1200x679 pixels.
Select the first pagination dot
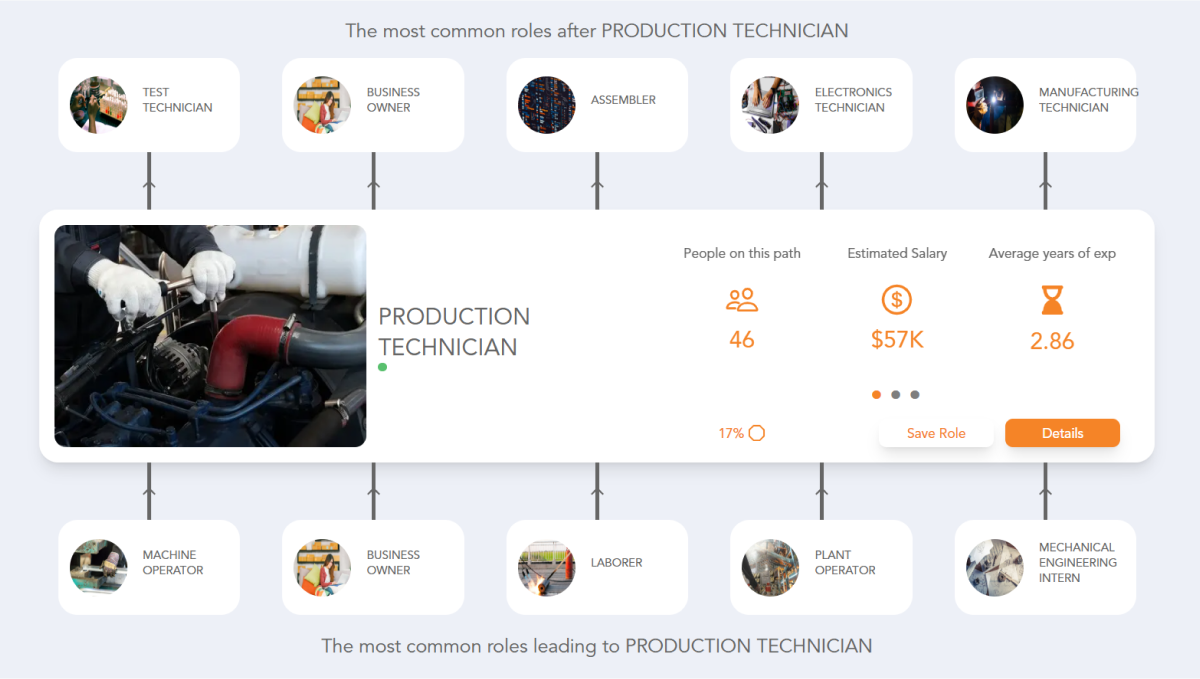[x=876, y=394]
